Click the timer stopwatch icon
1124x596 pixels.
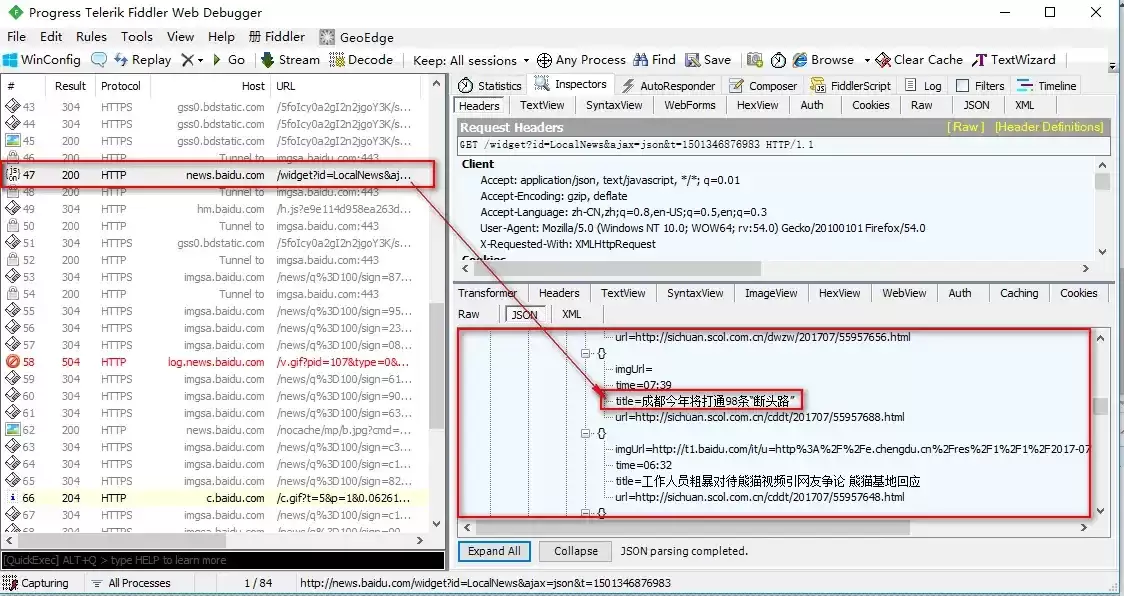click(778, 60)
